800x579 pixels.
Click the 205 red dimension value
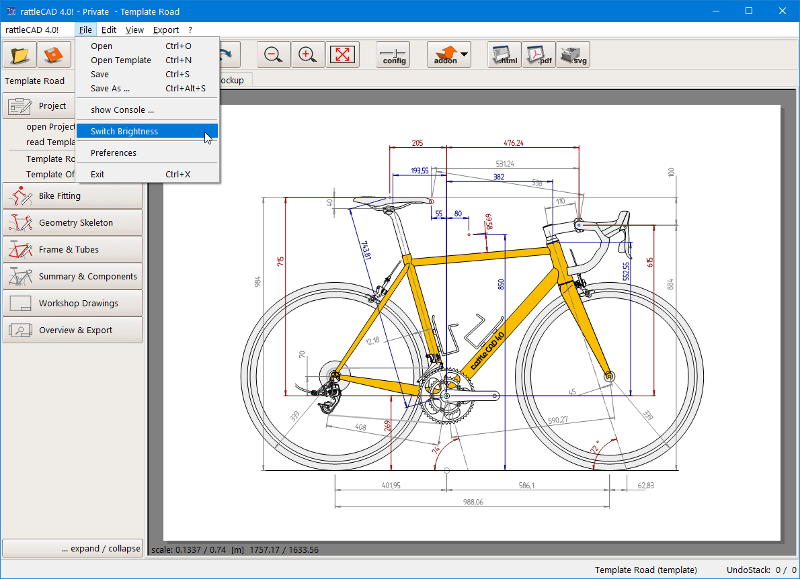pos(417,143)
